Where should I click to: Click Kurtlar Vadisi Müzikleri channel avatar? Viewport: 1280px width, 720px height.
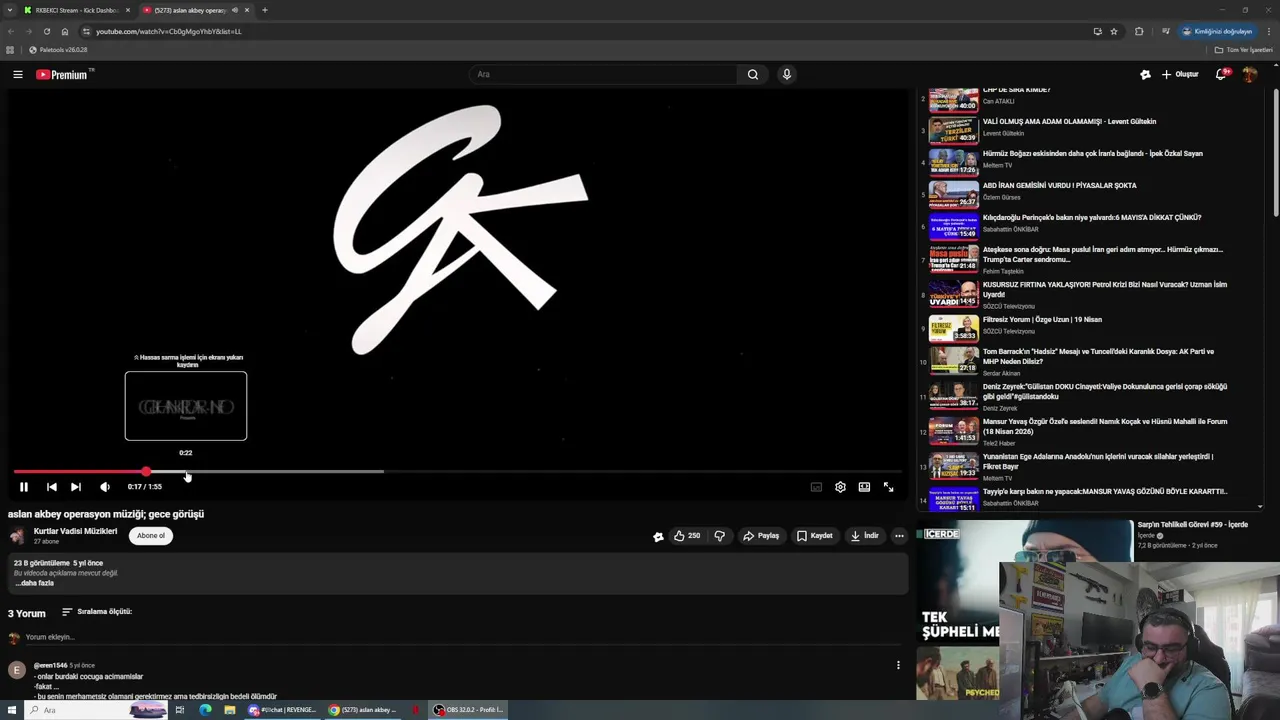click(17, 536)
